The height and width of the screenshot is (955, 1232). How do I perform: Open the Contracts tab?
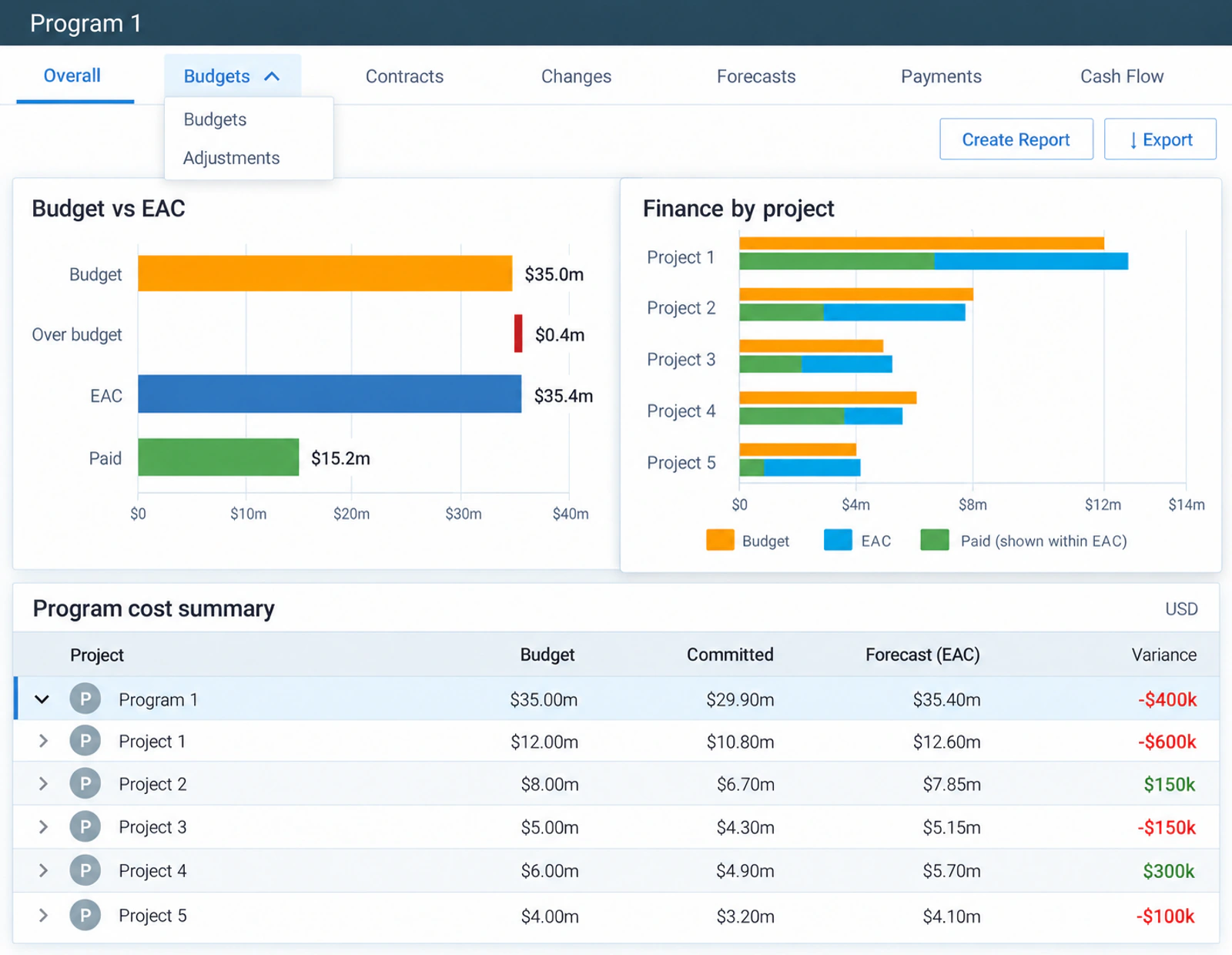tap(404, 76)
